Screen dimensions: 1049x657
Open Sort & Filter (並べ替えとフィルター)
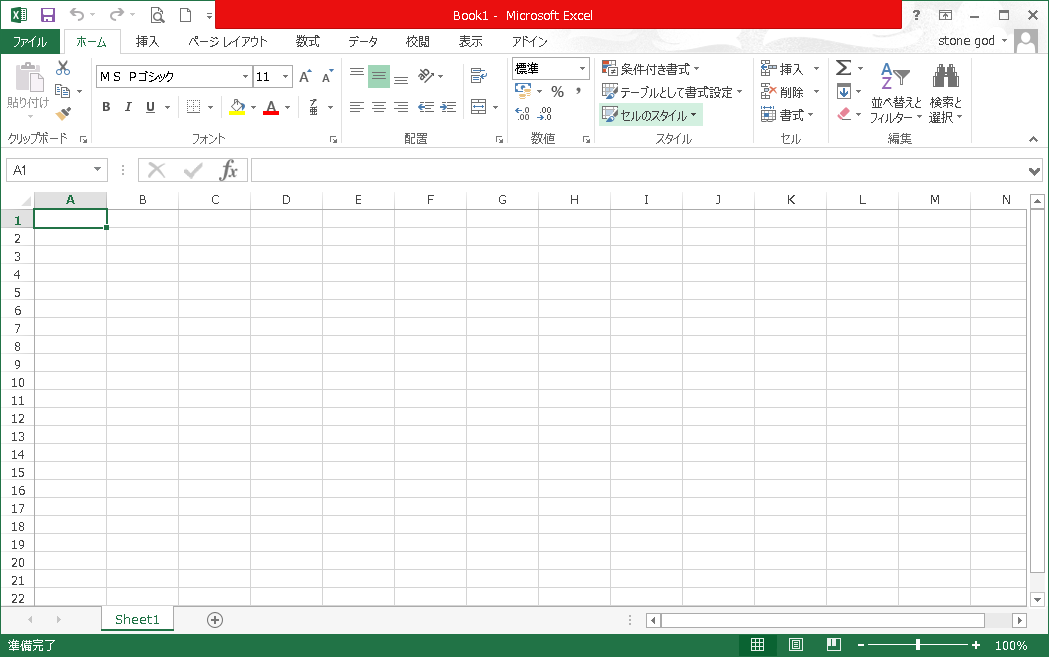896,94
